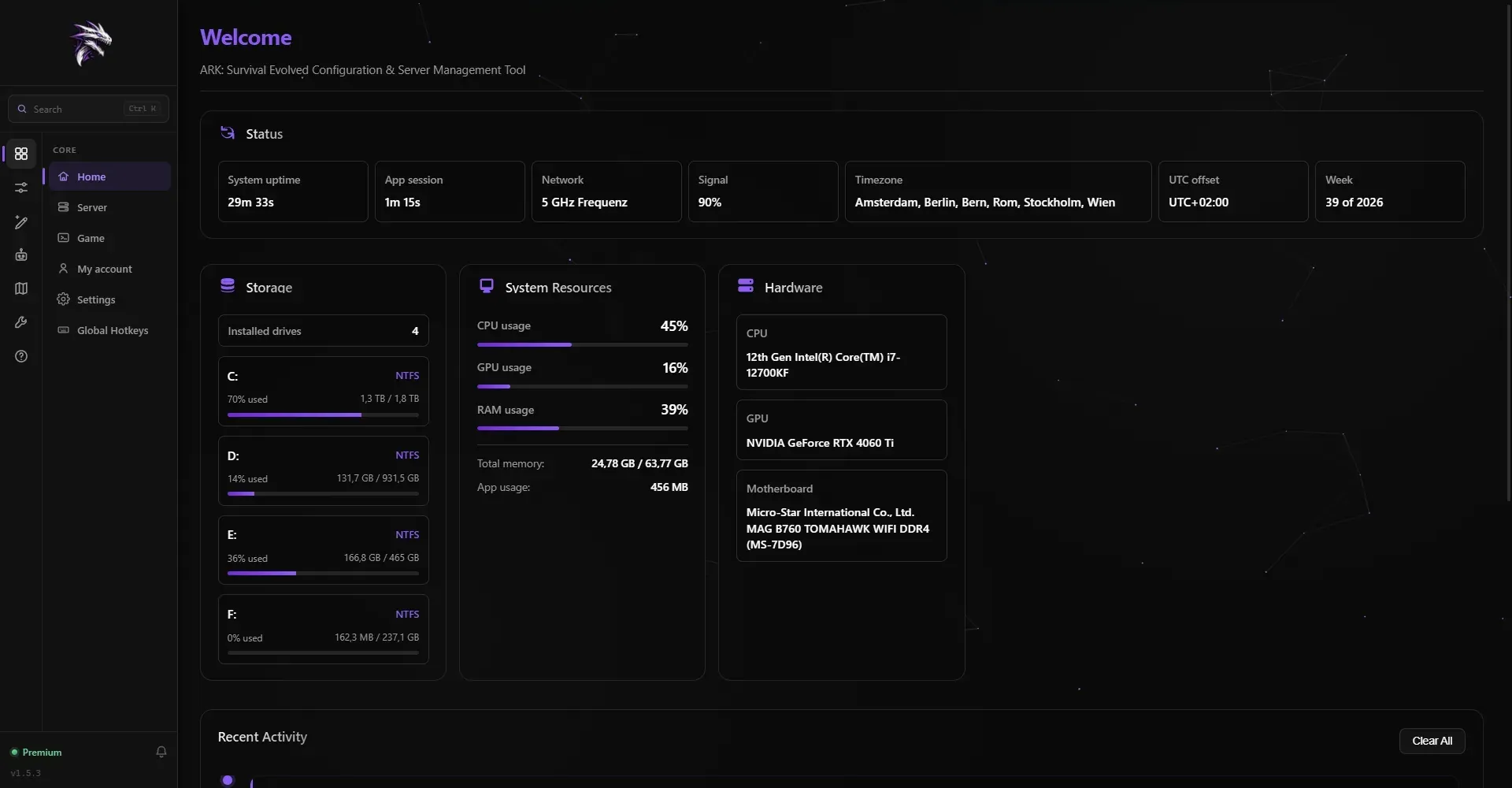Open the sliders configuration icon in the rail

(x=21, y=188)
